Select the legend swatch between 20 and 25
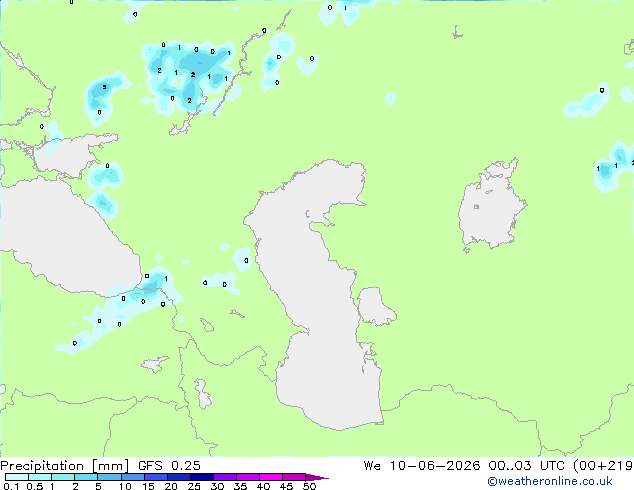Viewport: 634px width, 490px height. (x=178, y=477)
